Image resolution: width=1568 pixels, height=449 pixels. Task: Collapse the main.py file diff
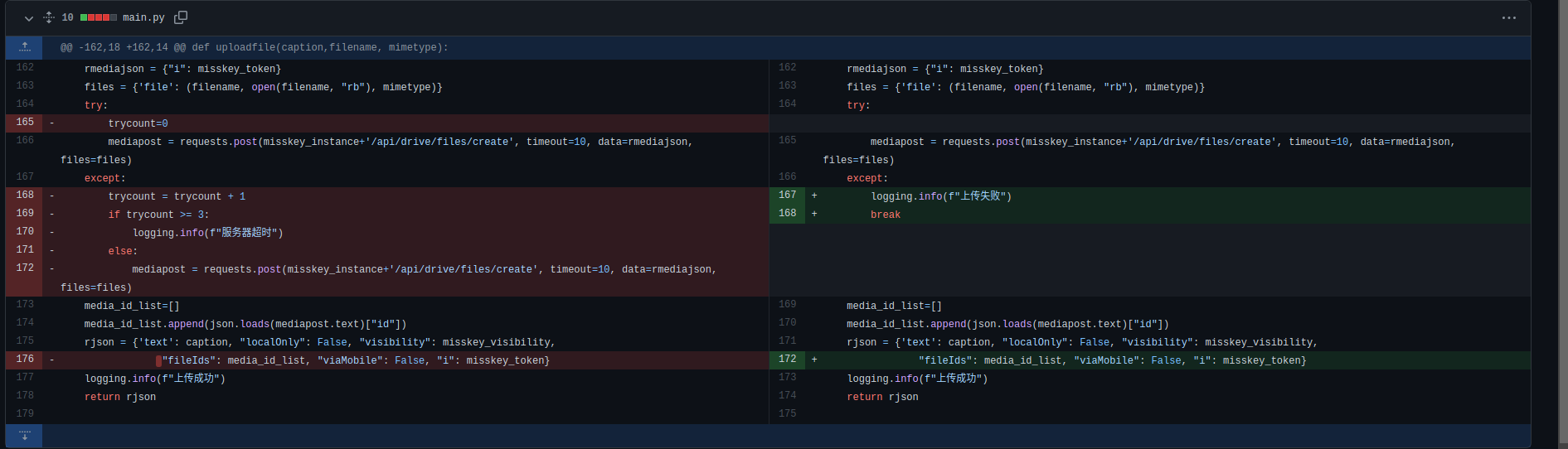29,18
